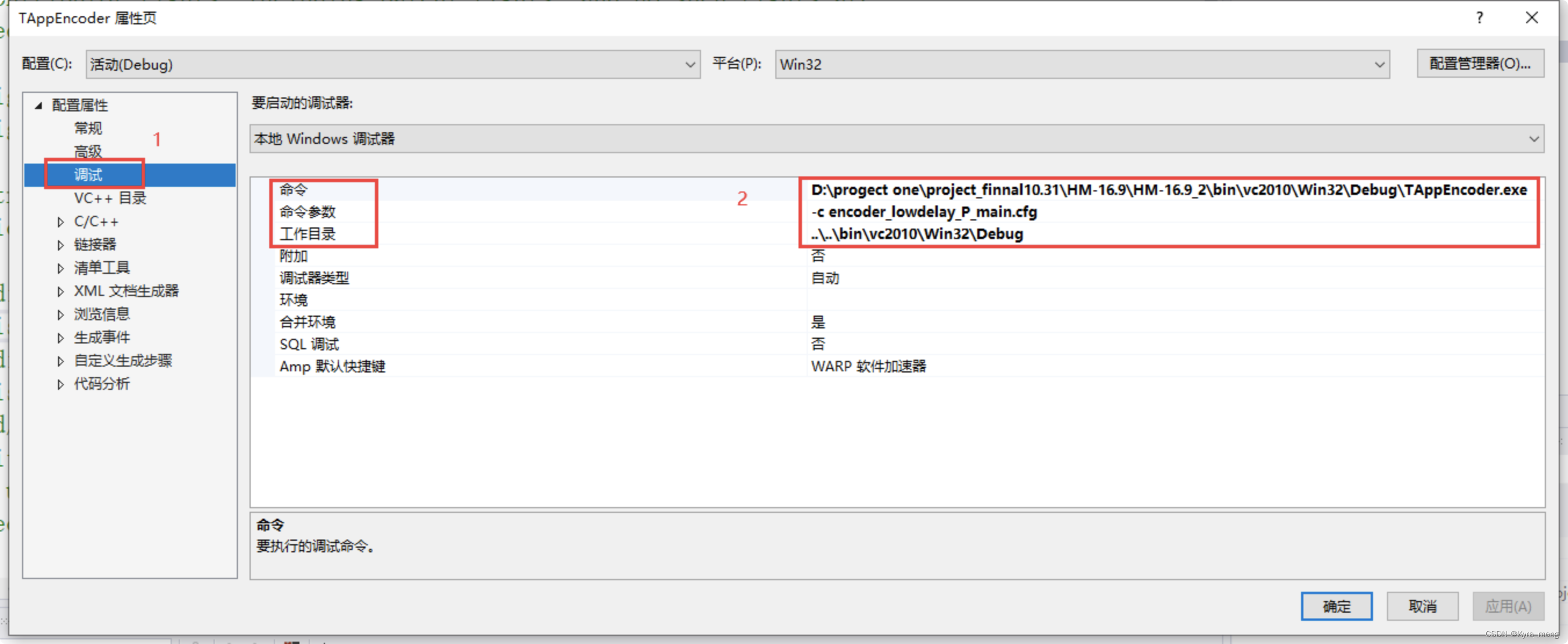Expand the XML 文档生成器 node
Image resolution: width=1568 pixels, height=644 pixels.
click(60, 292)
